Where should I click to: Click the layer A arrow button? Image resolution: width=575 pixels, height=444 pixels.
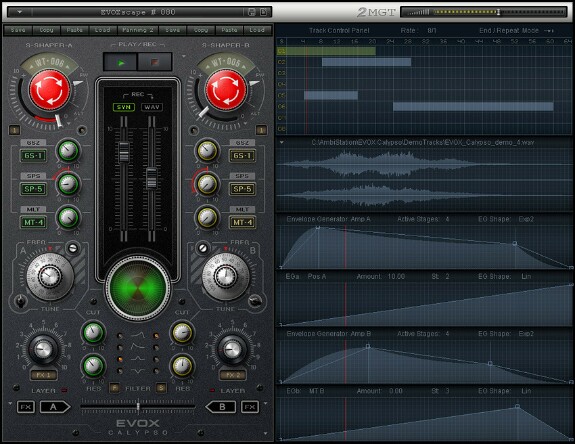tap(55, 407)
